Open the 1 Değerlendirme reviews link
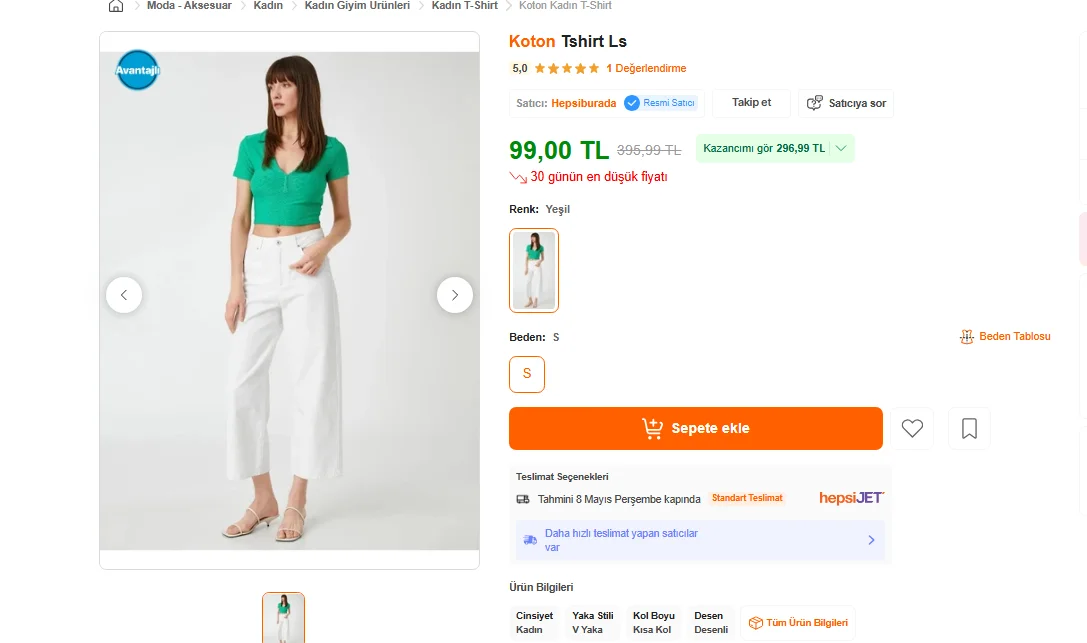The width and height of the screenshot is (1087, 643). click(646, 68)
